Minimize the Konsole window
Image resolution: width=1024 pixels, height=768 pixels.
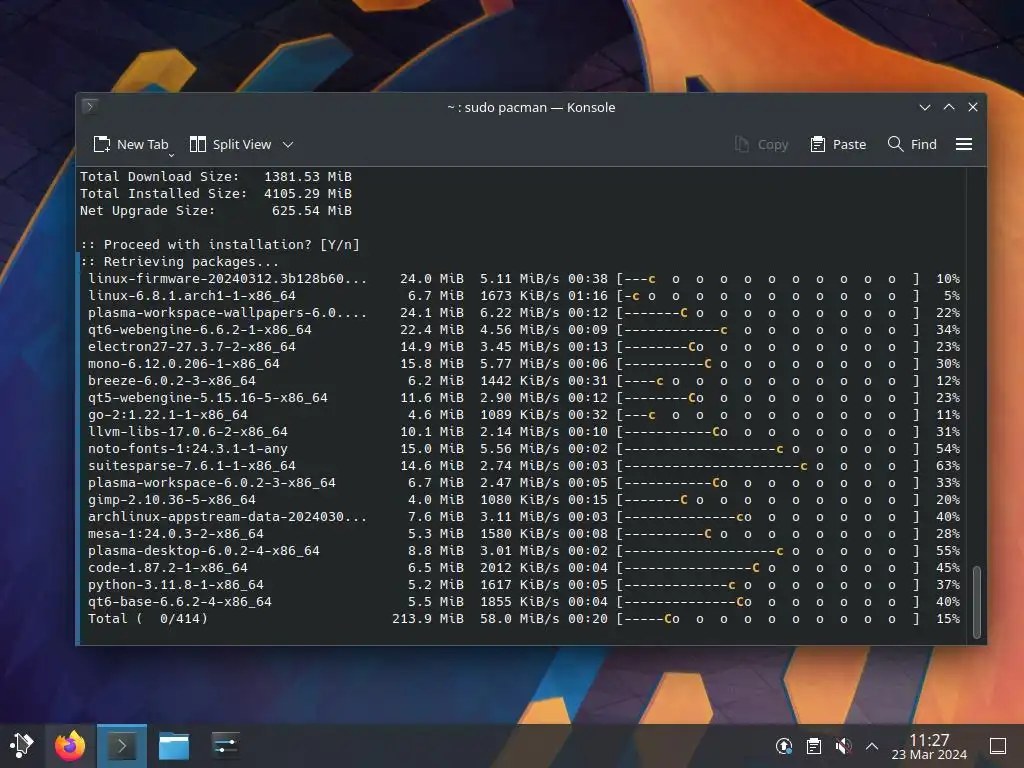[925, 107]
